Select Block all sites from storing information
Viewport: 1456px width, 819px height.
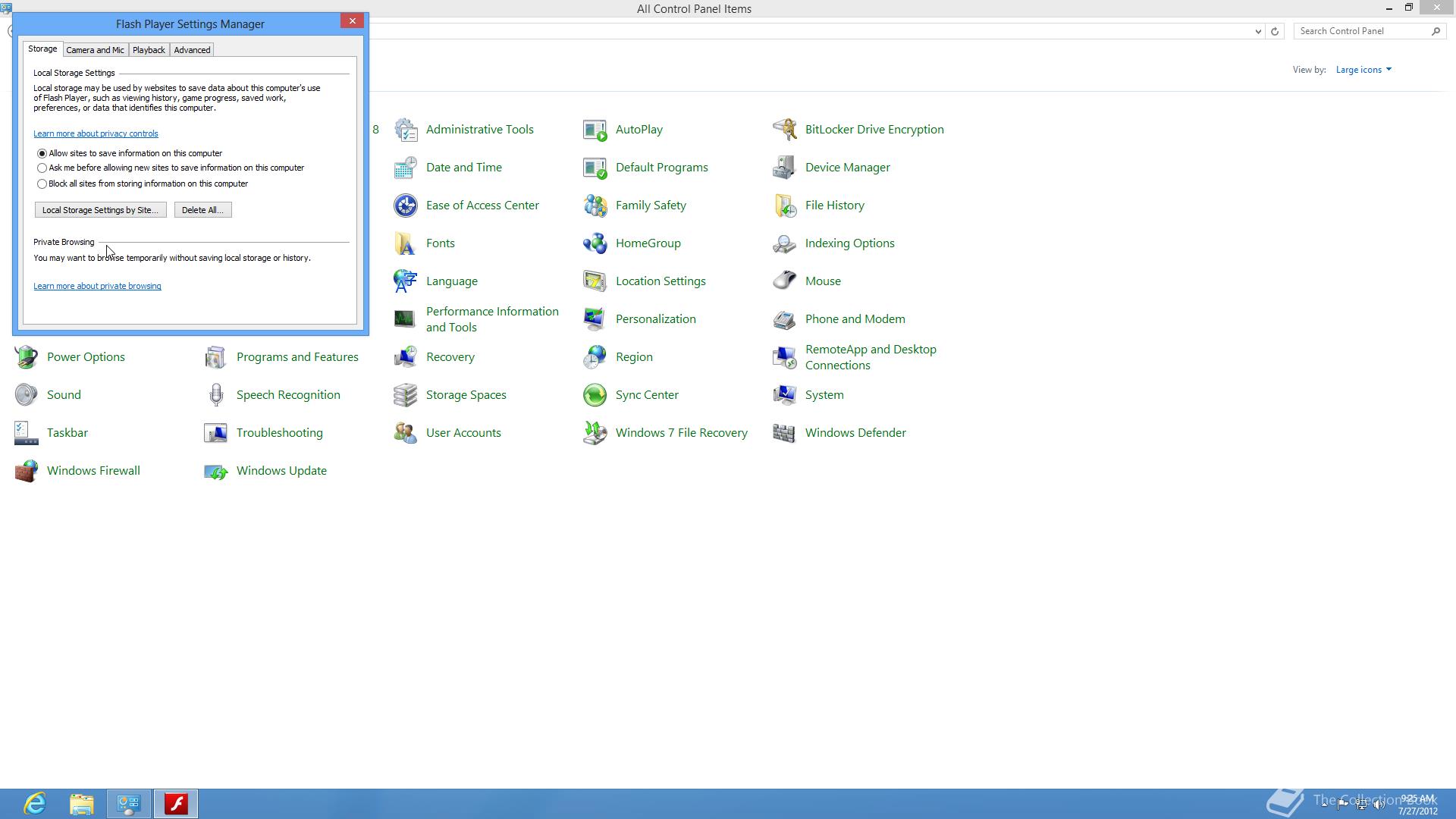coord(42,184)
